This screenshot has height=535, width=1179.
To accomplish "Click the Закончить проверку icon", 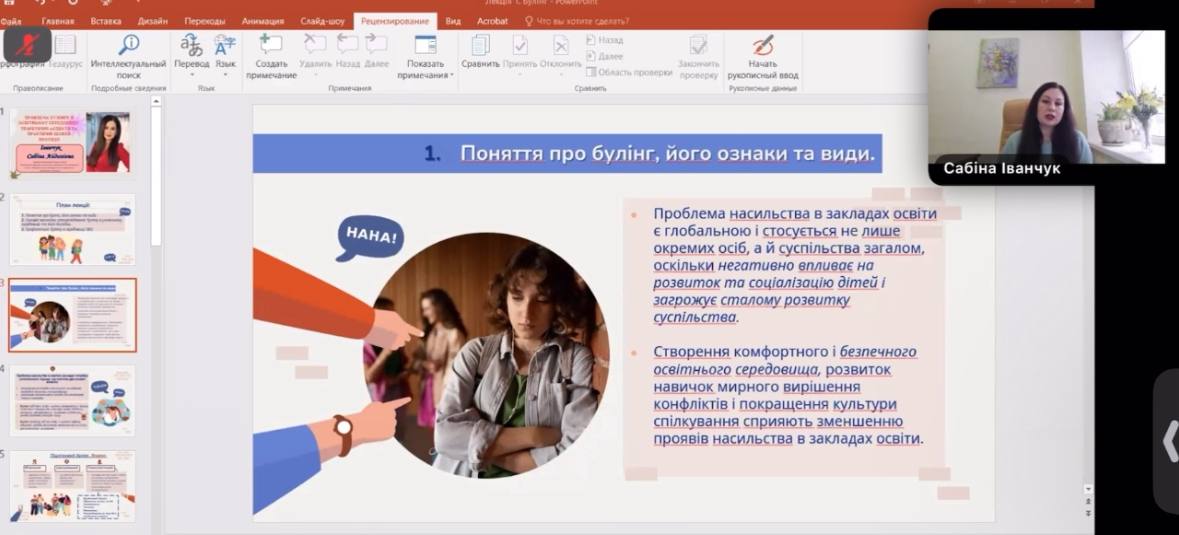I will coord(698,45).
